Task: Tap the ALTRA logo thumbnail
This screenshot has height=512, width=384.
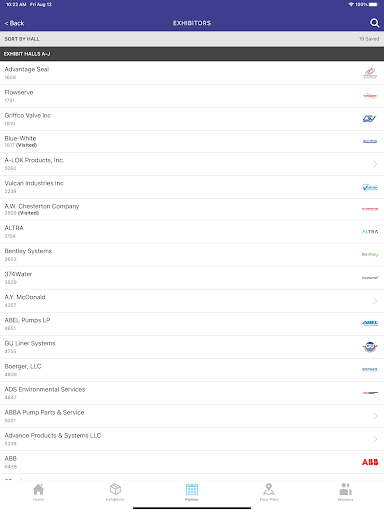Action: coord(370,231)
